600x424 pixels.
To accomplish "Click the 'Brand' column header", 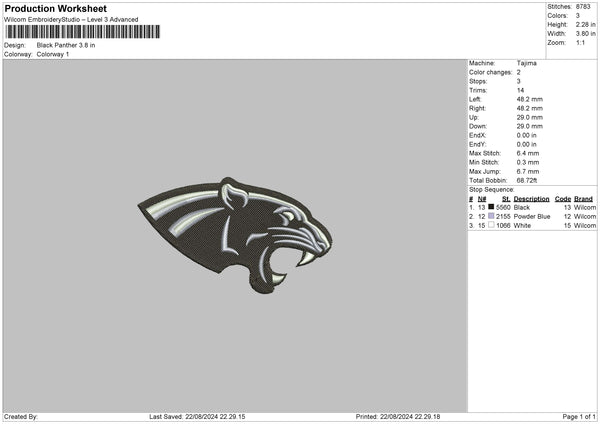I will click(x=583, y=199).
